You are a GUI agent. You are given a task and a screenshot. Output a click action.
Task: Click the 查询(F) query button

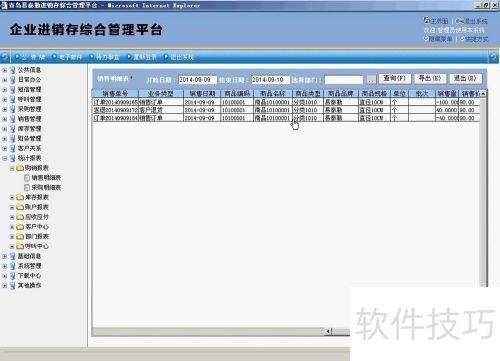coord(395,78)
